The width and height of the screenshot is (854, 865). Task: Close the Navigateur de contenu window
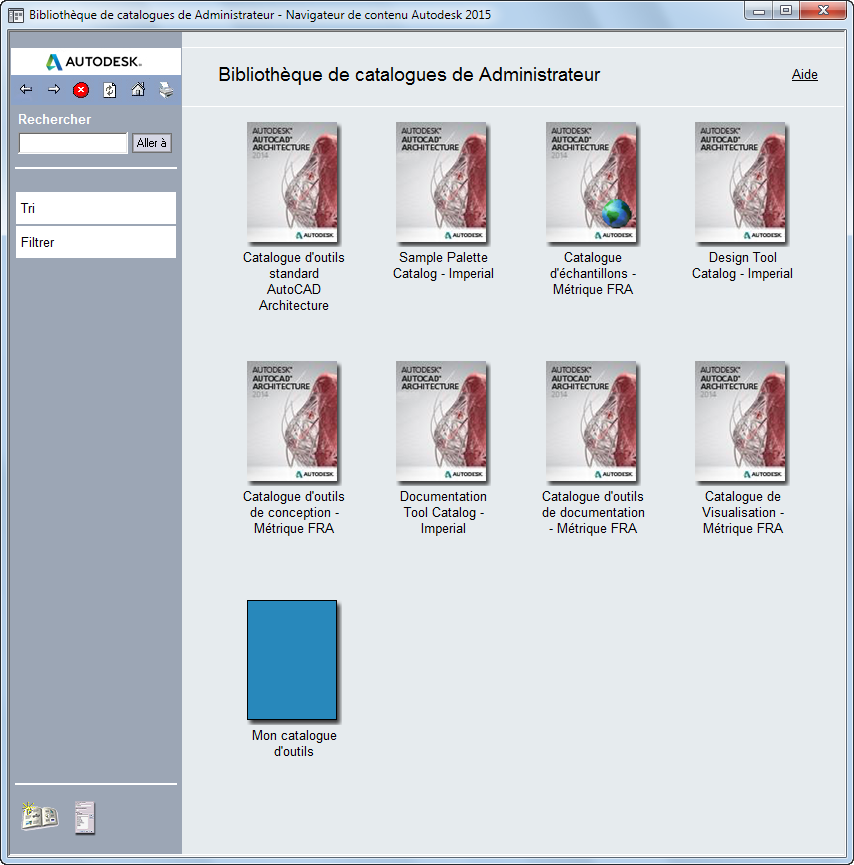[x=823, y=11]
